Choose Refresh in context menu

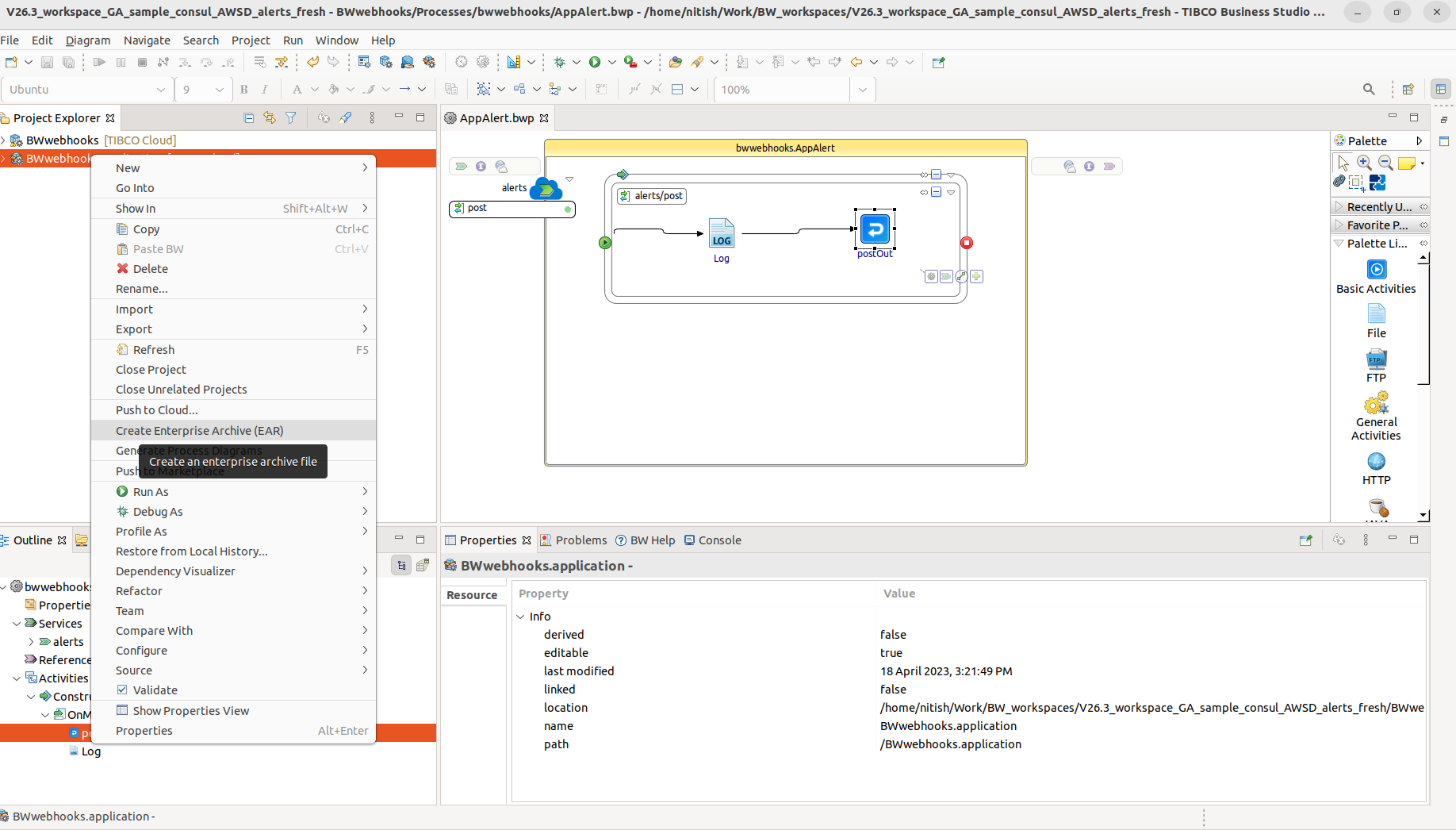pos(233,350)
